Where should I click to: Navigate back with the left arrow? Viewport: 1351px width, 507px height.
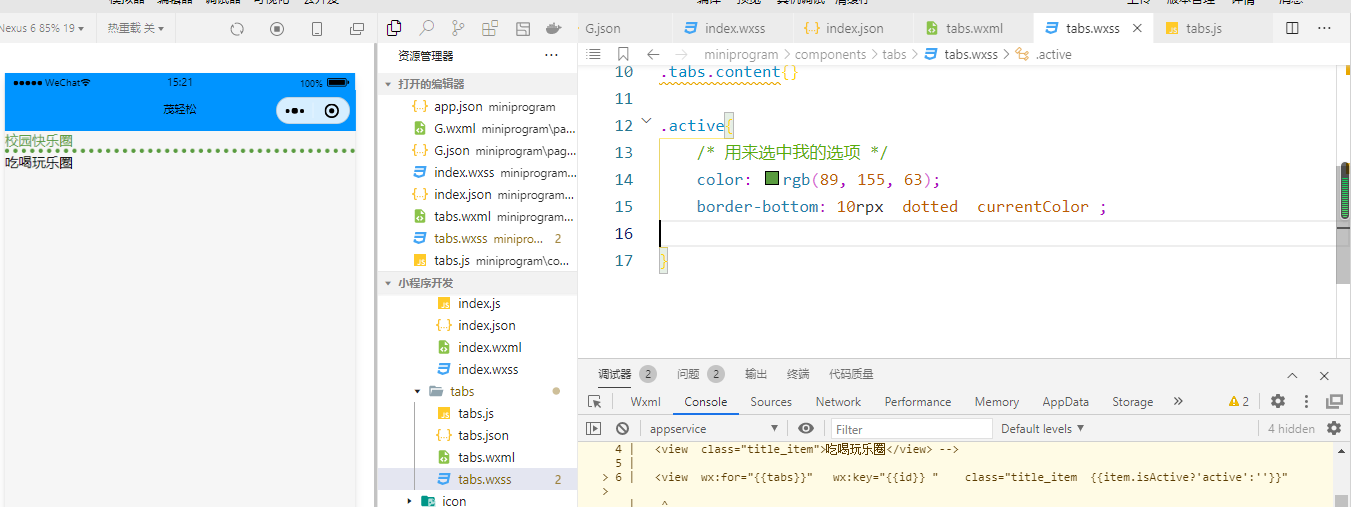pyautogui.click(x=653, y=54)
